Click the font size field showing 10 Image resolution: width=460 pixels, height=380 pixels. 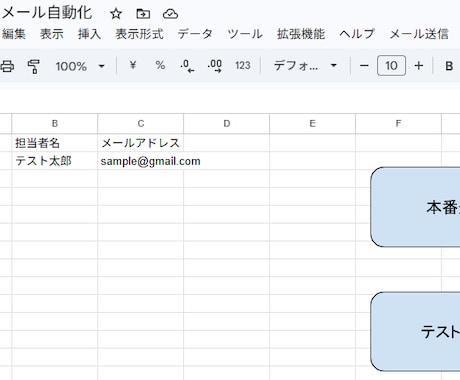tap(391, 65)
